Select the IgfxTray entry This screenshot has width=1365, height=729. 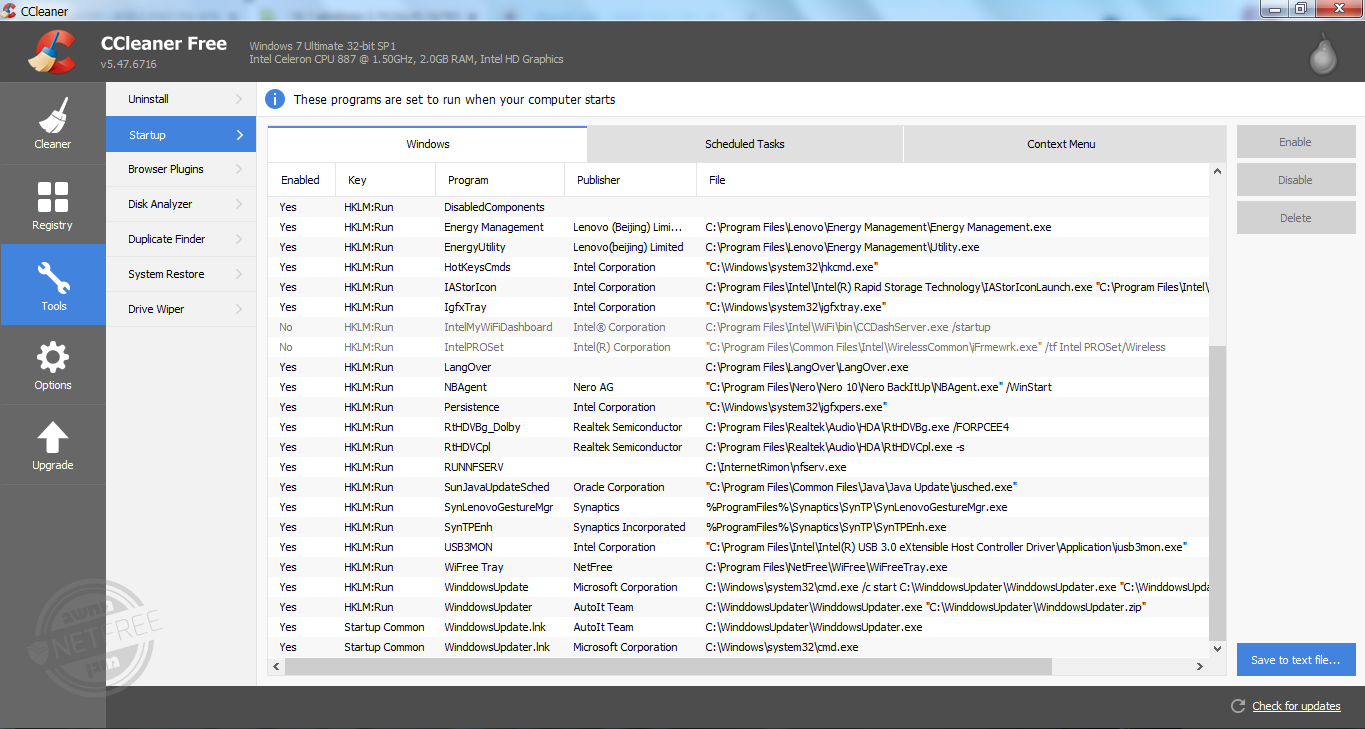(x=739, y=307)
